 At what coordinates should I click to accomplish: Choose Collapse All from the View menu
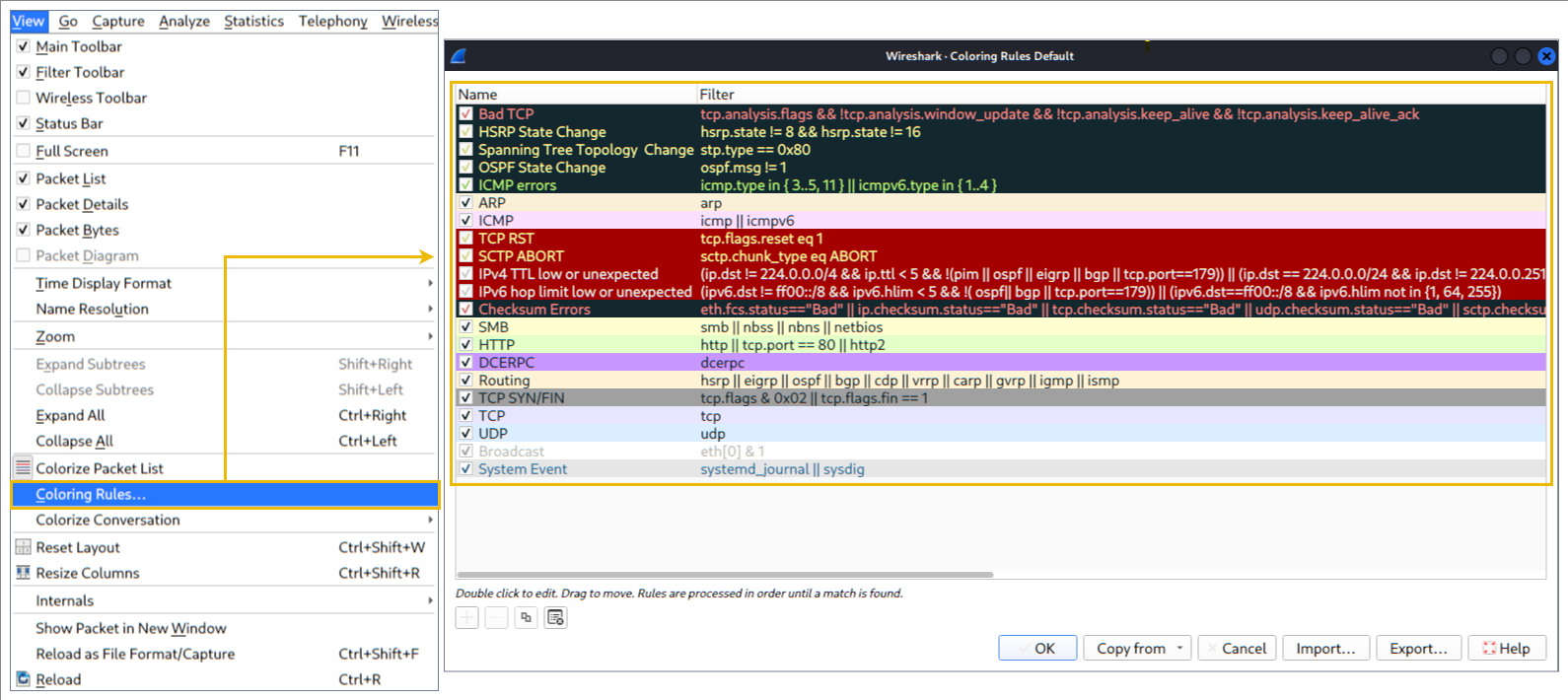pyautogui.click(x=224, y=441)
